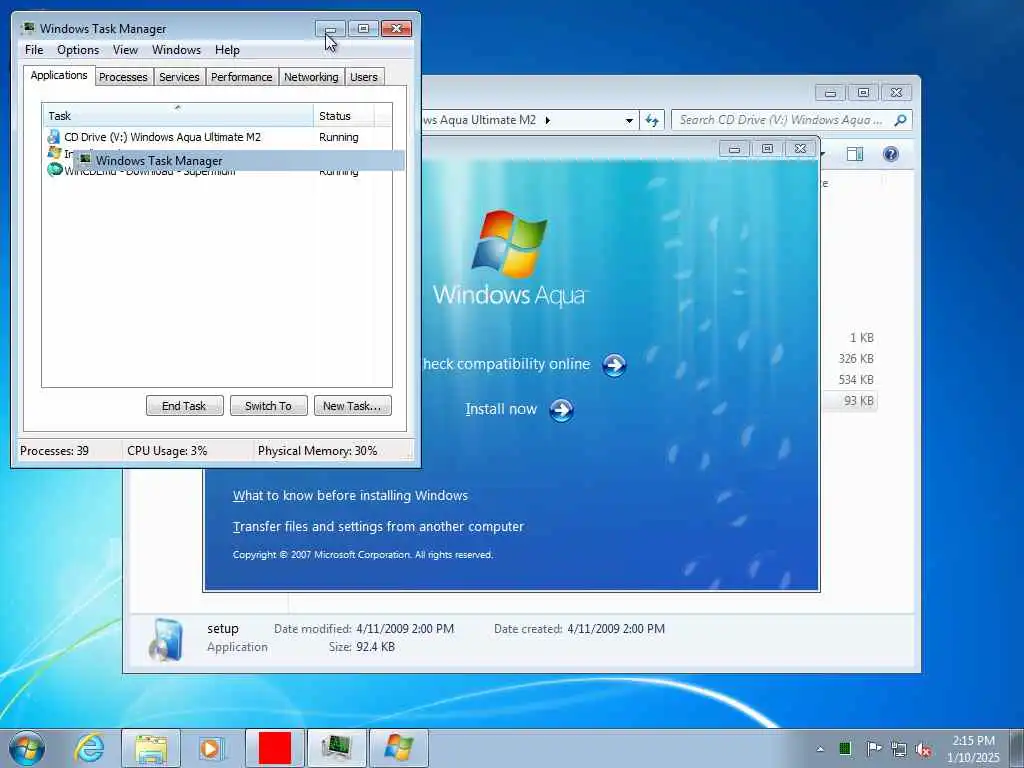1024x768 pixels.
Task: Click Show desktop strip at taskbar end
Action: coord(1017,748)
